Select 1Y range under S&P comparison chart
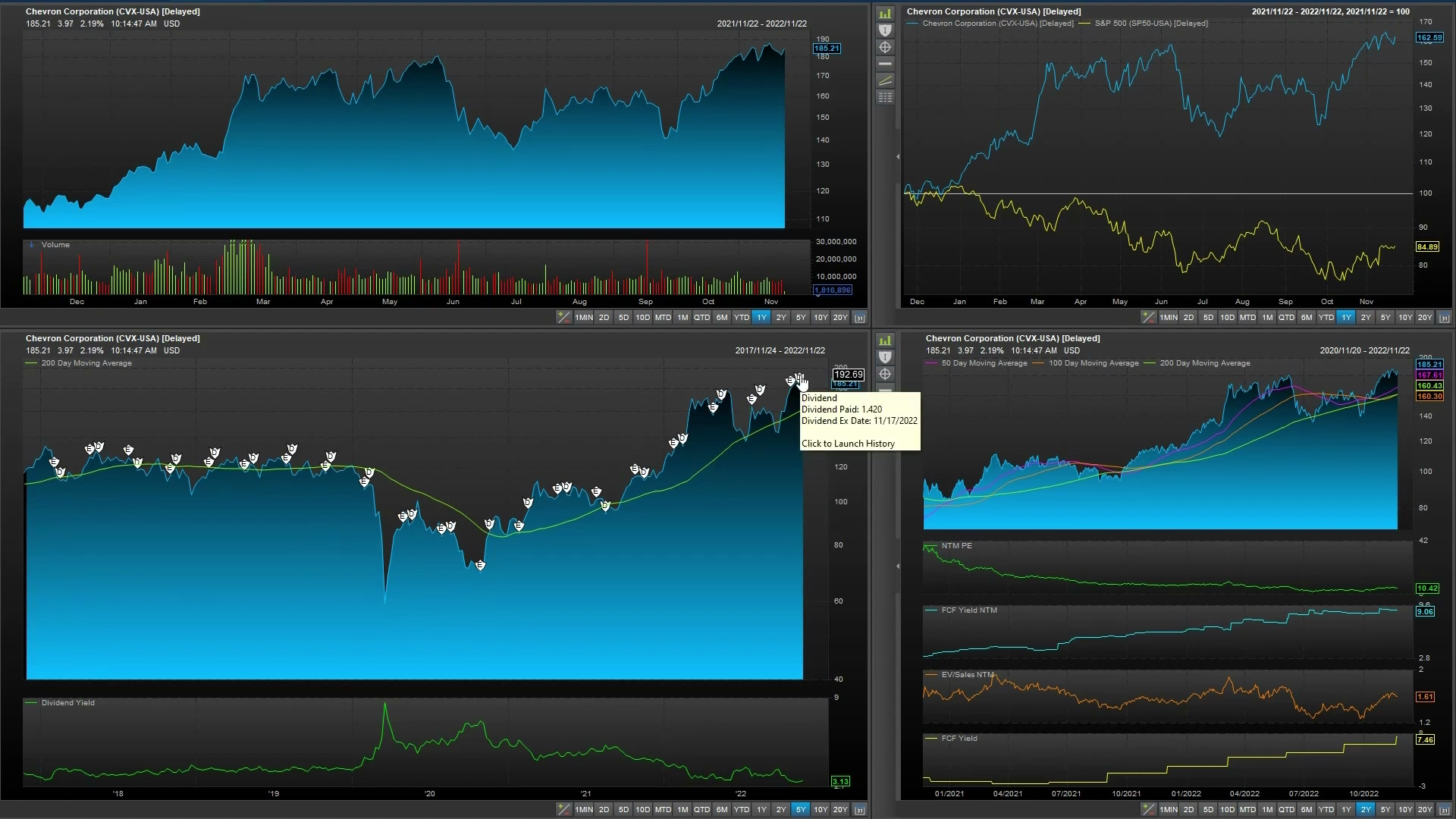 (1346, 318)
